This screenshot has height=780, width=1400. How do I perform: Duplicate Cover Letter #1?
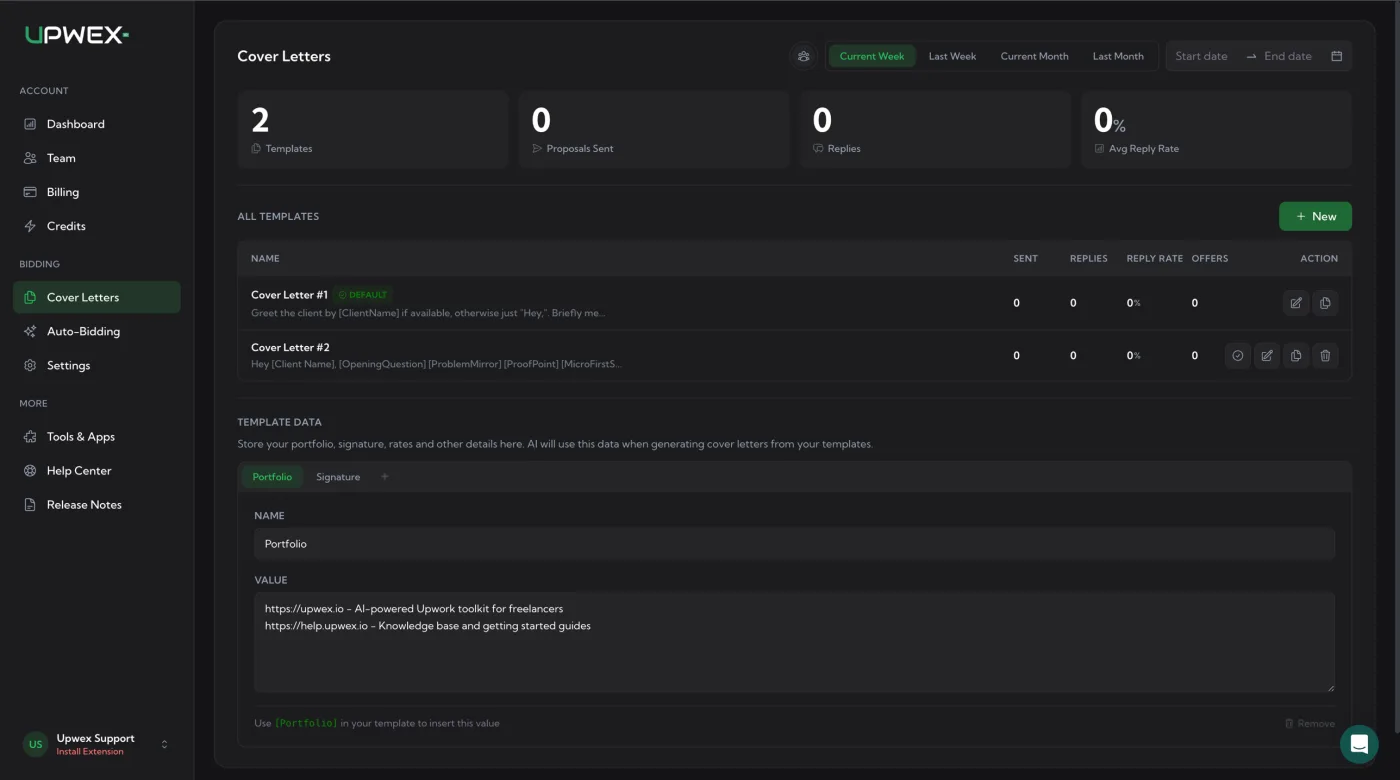tap(1325, 303)
